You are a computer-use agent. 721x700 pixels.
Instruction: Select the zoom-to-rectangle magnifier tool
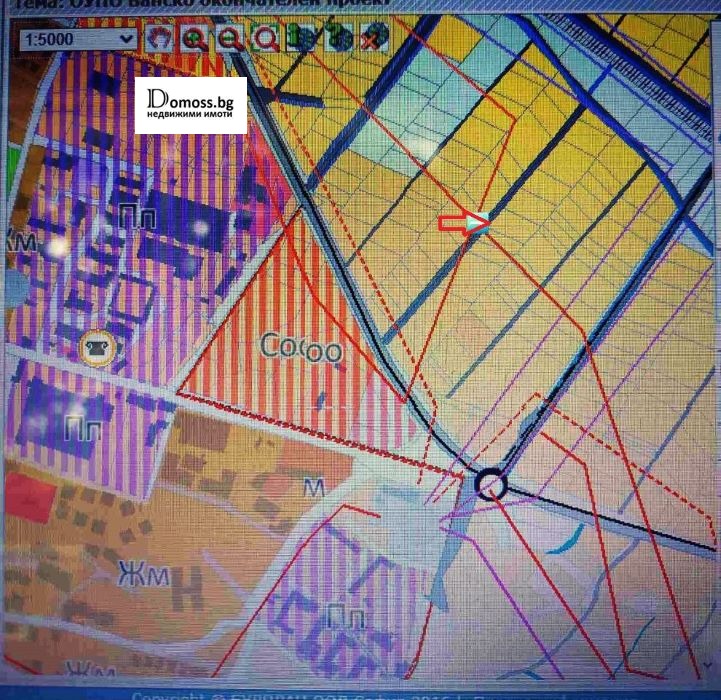point(267,38)
